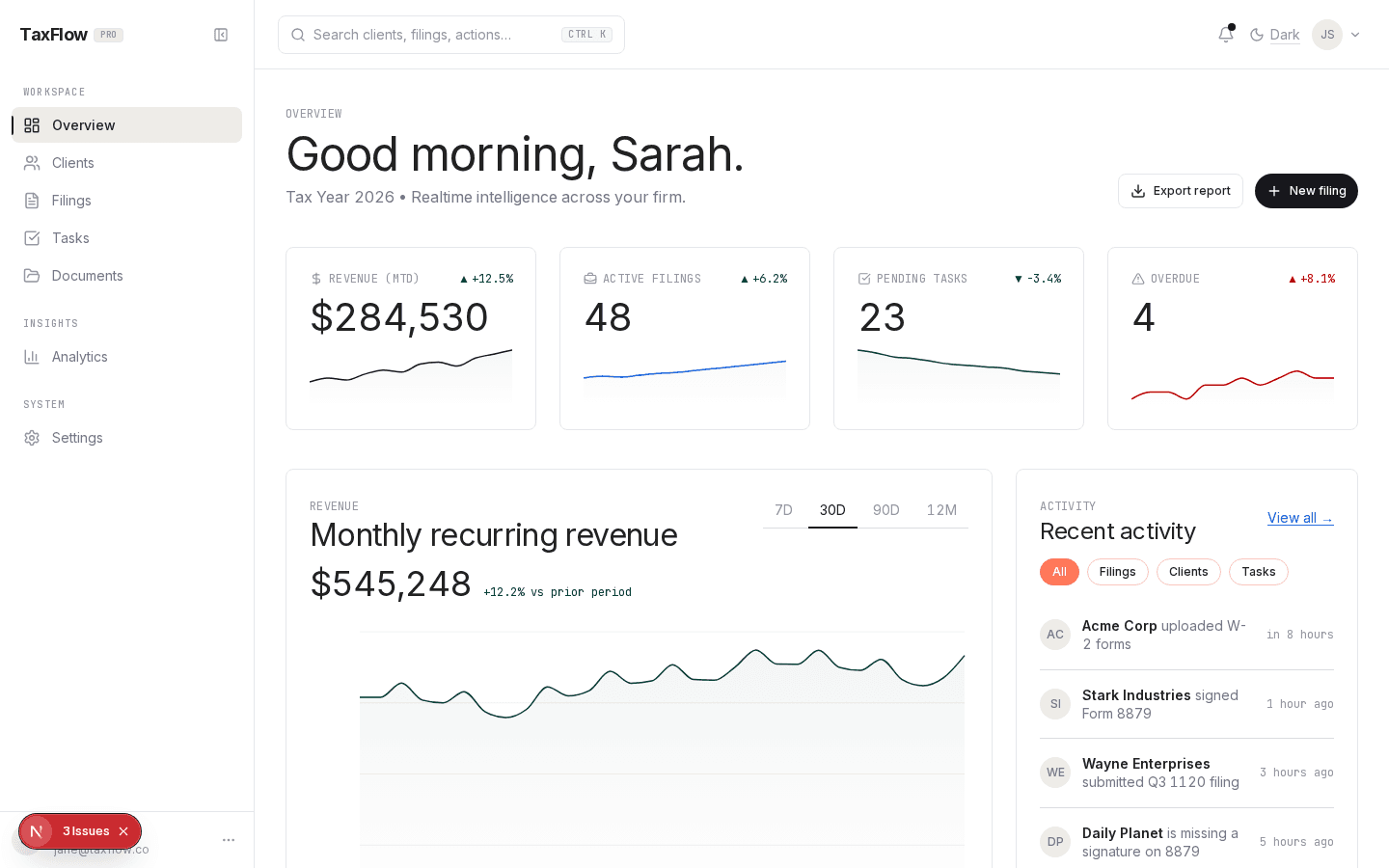Filter recent activity by Tasks
1389x868 pixels.
[x=1259, y=572]
